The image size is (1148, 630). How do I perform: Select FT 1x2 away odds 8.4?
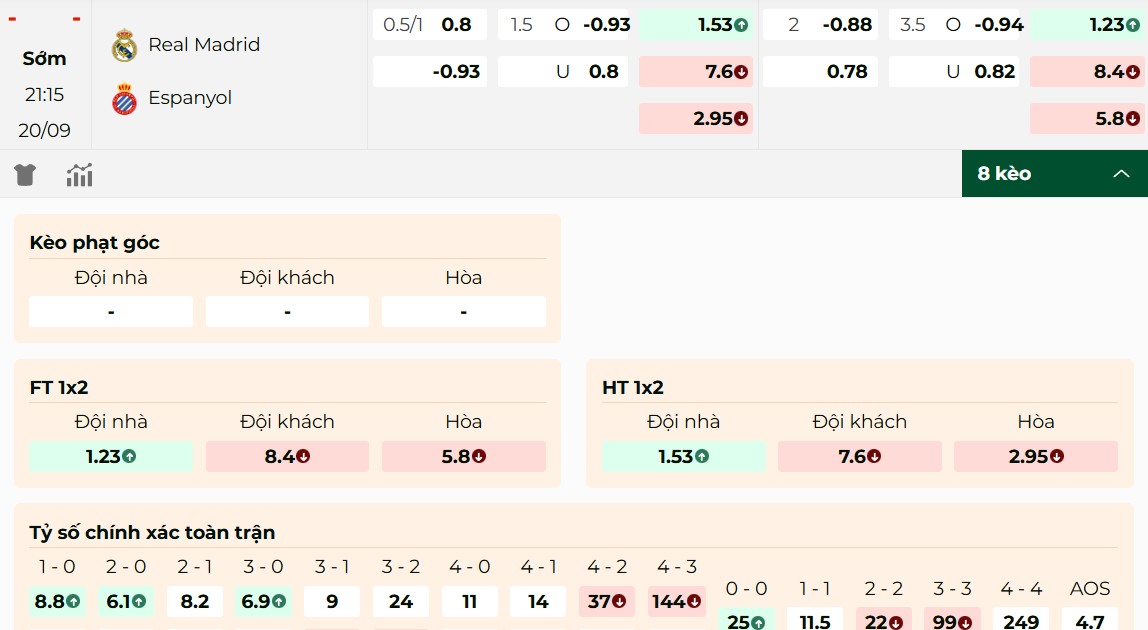click(287, 457)
